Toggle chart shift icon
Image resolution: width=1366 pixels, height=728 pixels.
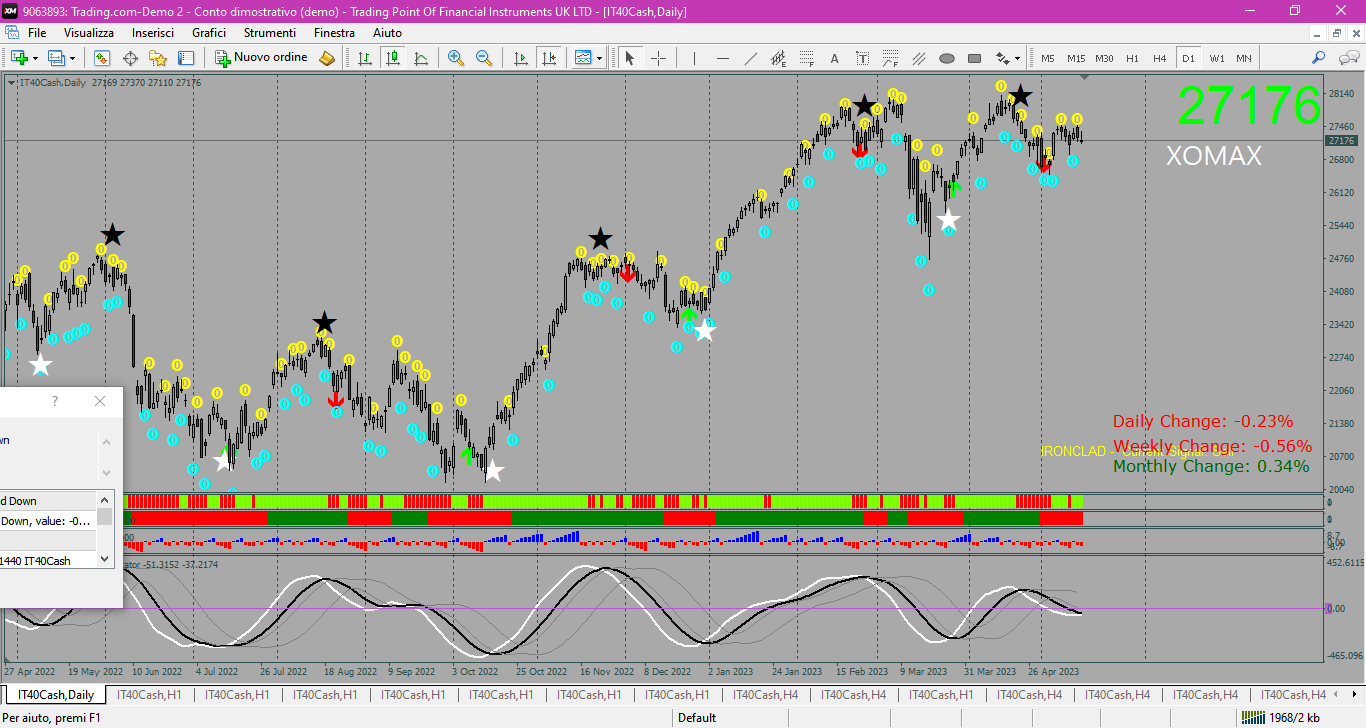point(548,58)
